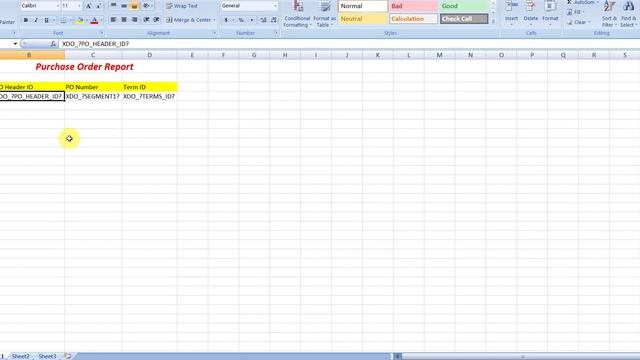Apply Calculation cell style
Screen dimensions: 640x360
(413, 19)
